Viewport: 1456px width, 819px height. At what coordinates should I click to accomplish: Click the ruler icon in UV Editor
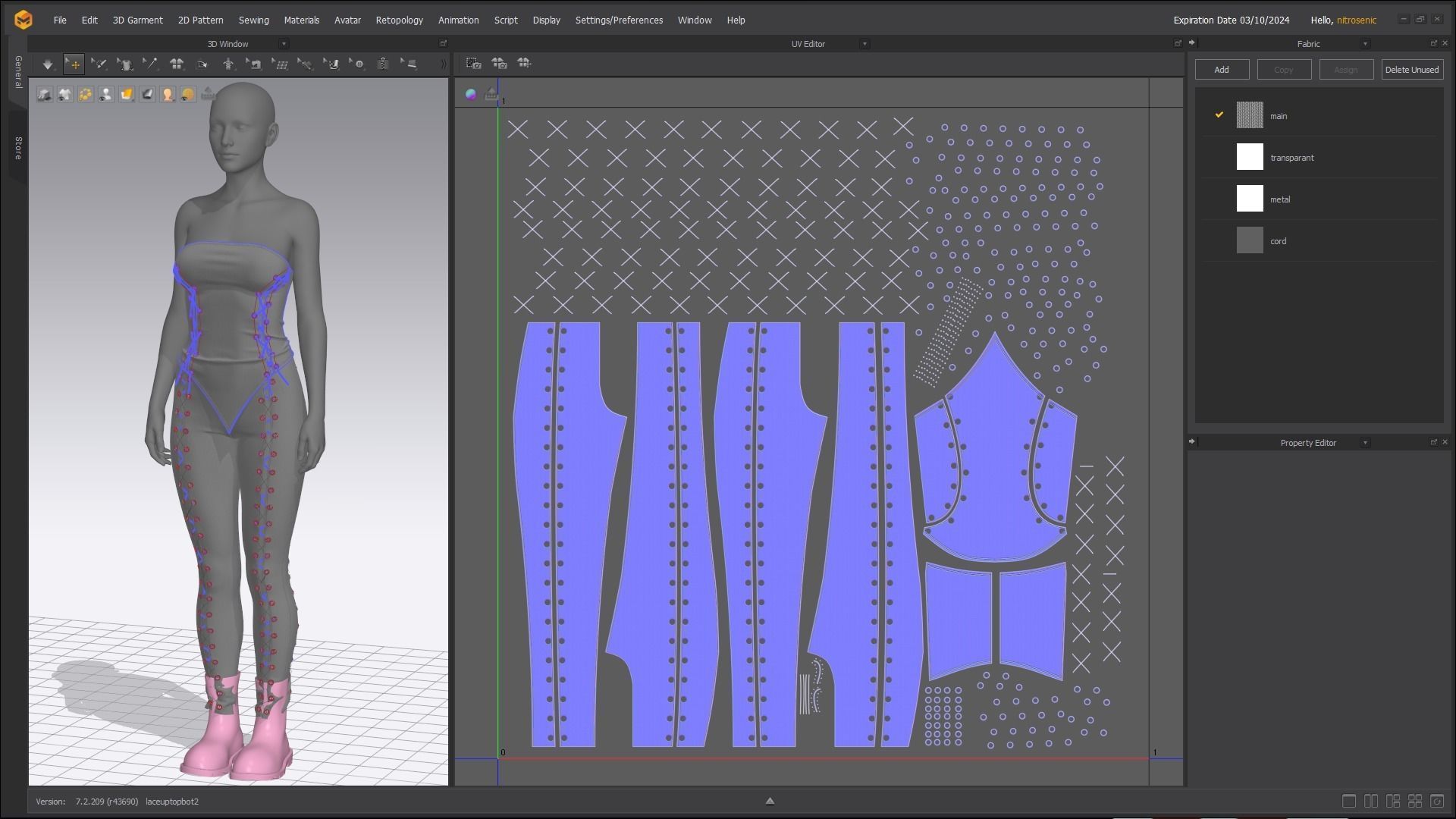tap(491, 94)
